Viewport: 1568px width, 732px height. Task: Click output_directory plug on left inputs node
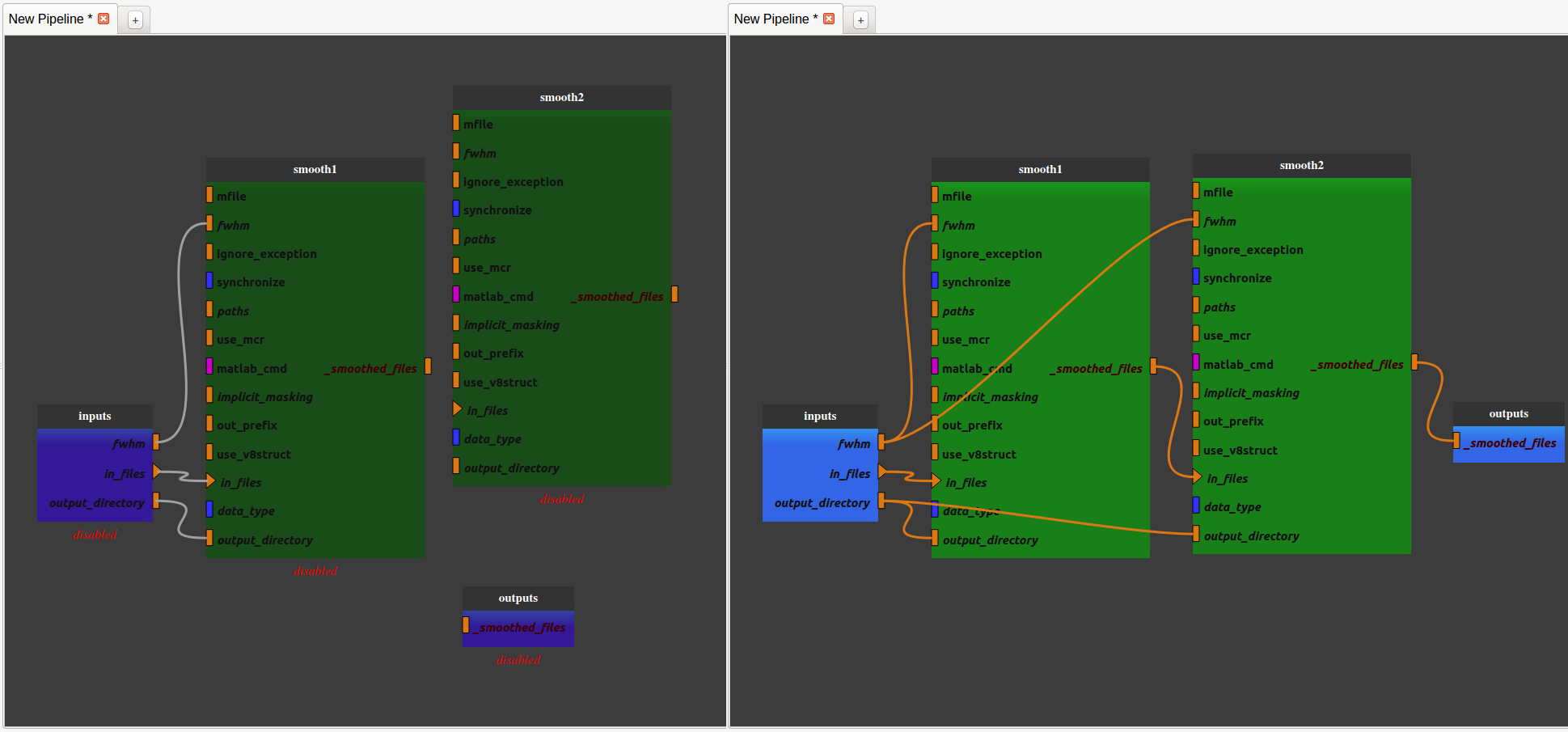156,501
